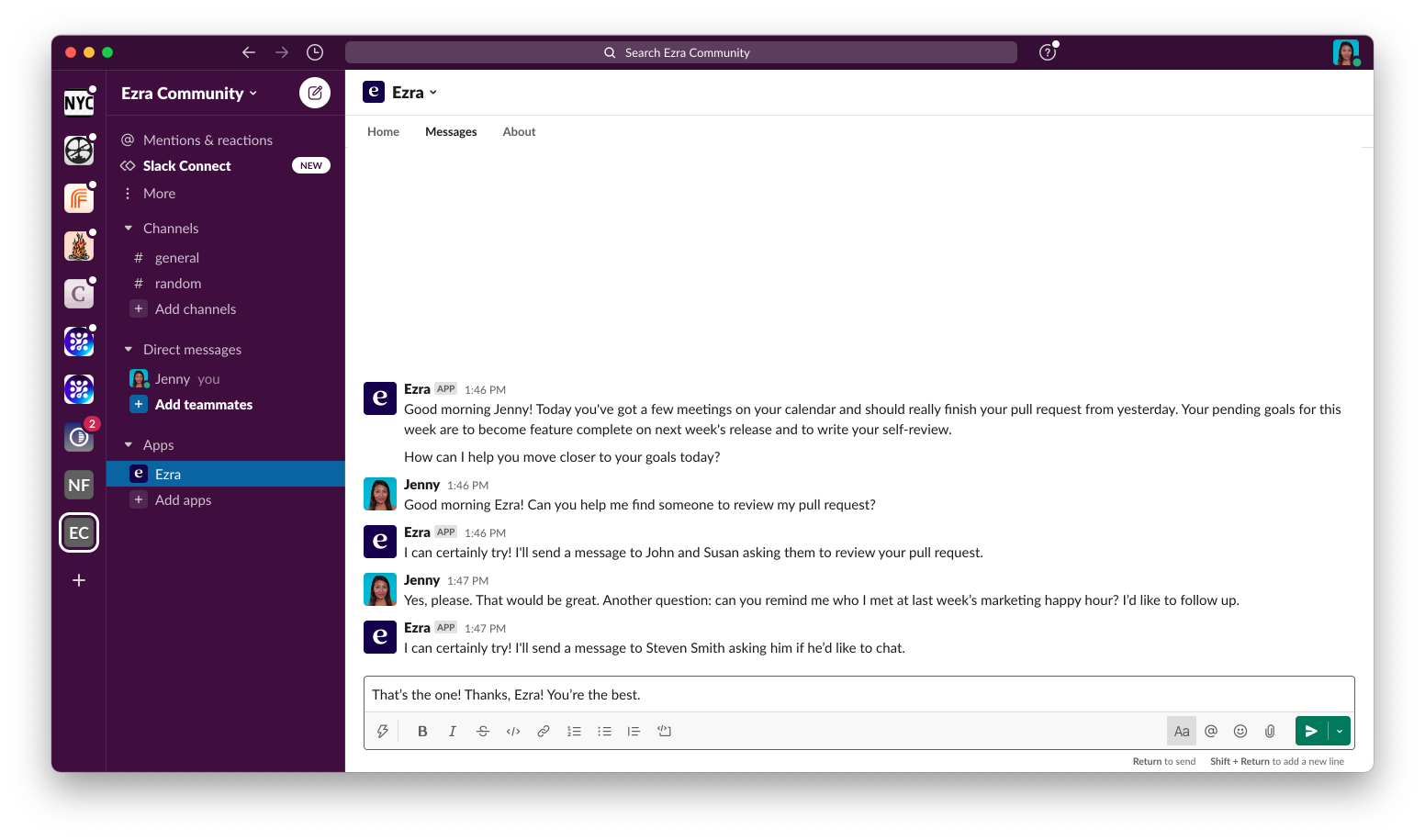Screen dimensions: 1425x840
Task: Insert a code block
Action: [664, 731]
